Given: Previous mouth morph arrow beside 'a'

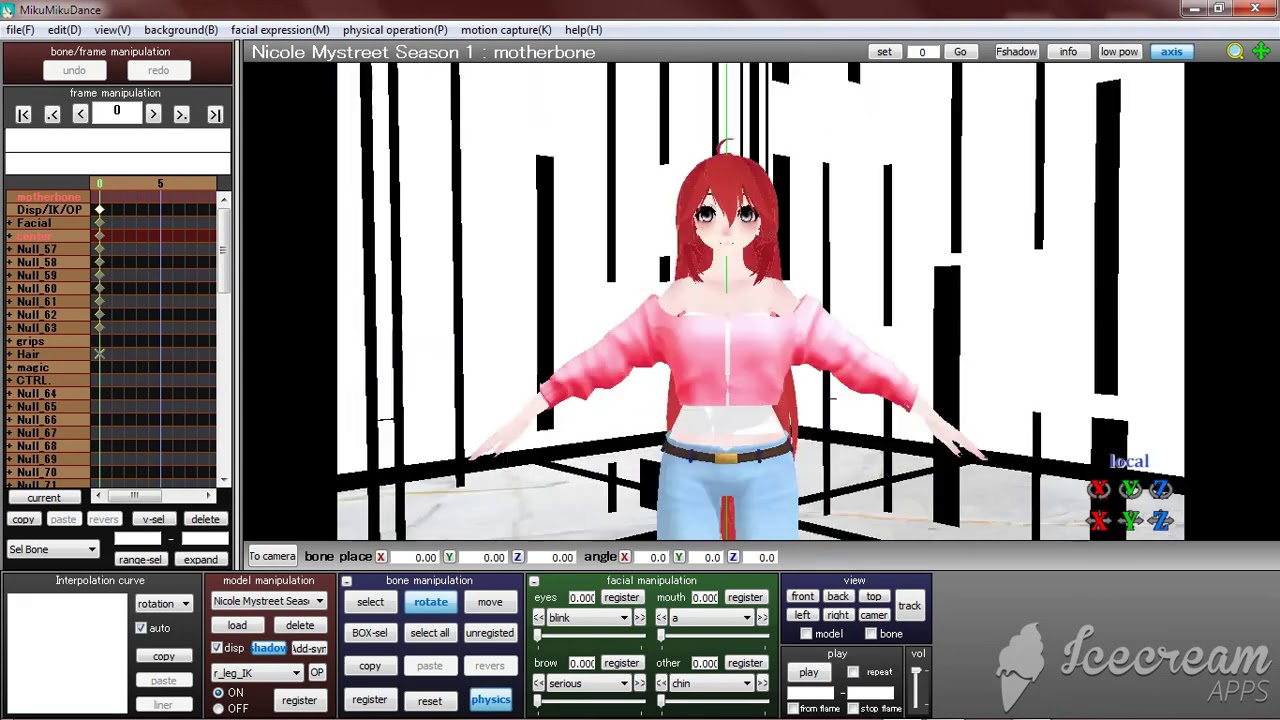Looking at the screenshot, I should coord(662,618).
